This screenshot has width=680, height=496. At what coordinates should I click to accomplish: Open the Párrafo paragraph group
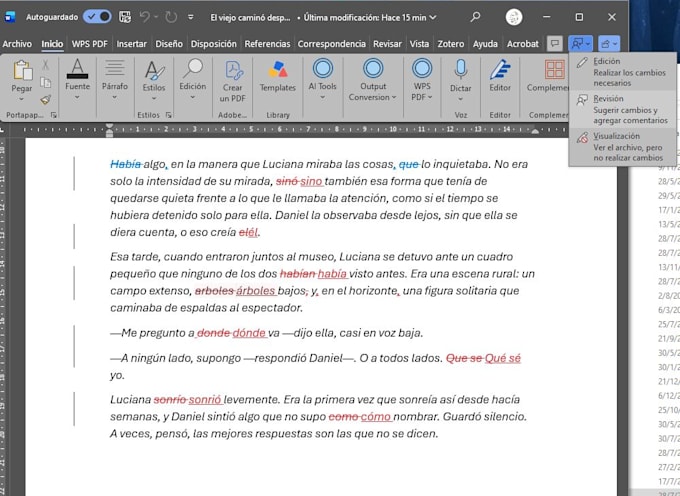point(115,79)
